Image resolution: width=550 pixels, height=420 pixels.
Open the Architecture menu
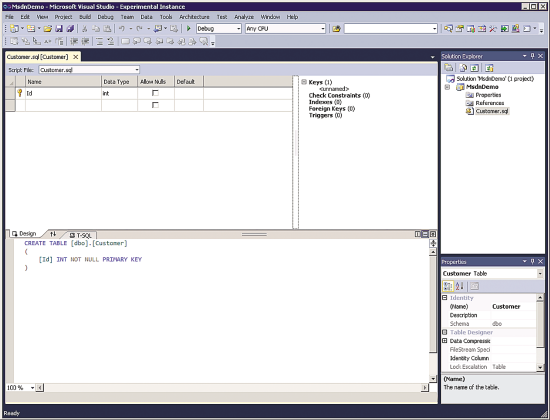(x=194, y=17)
